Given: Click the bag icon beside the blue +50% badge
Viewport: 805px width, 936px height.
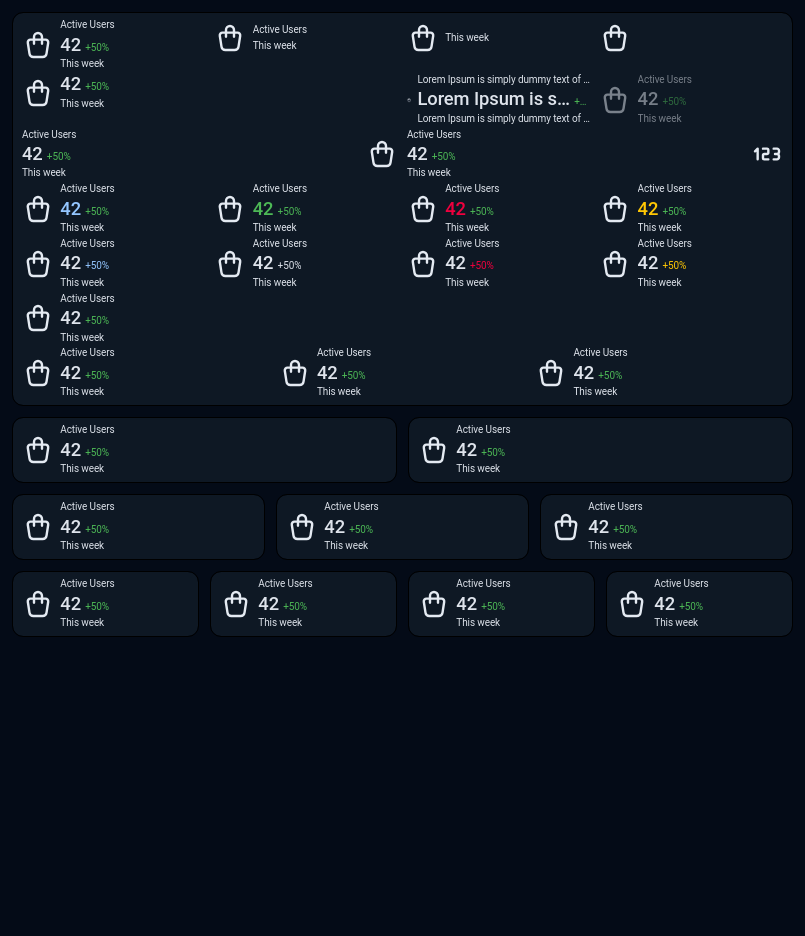Looking at the screenshot, I should [x=38, y=264].
